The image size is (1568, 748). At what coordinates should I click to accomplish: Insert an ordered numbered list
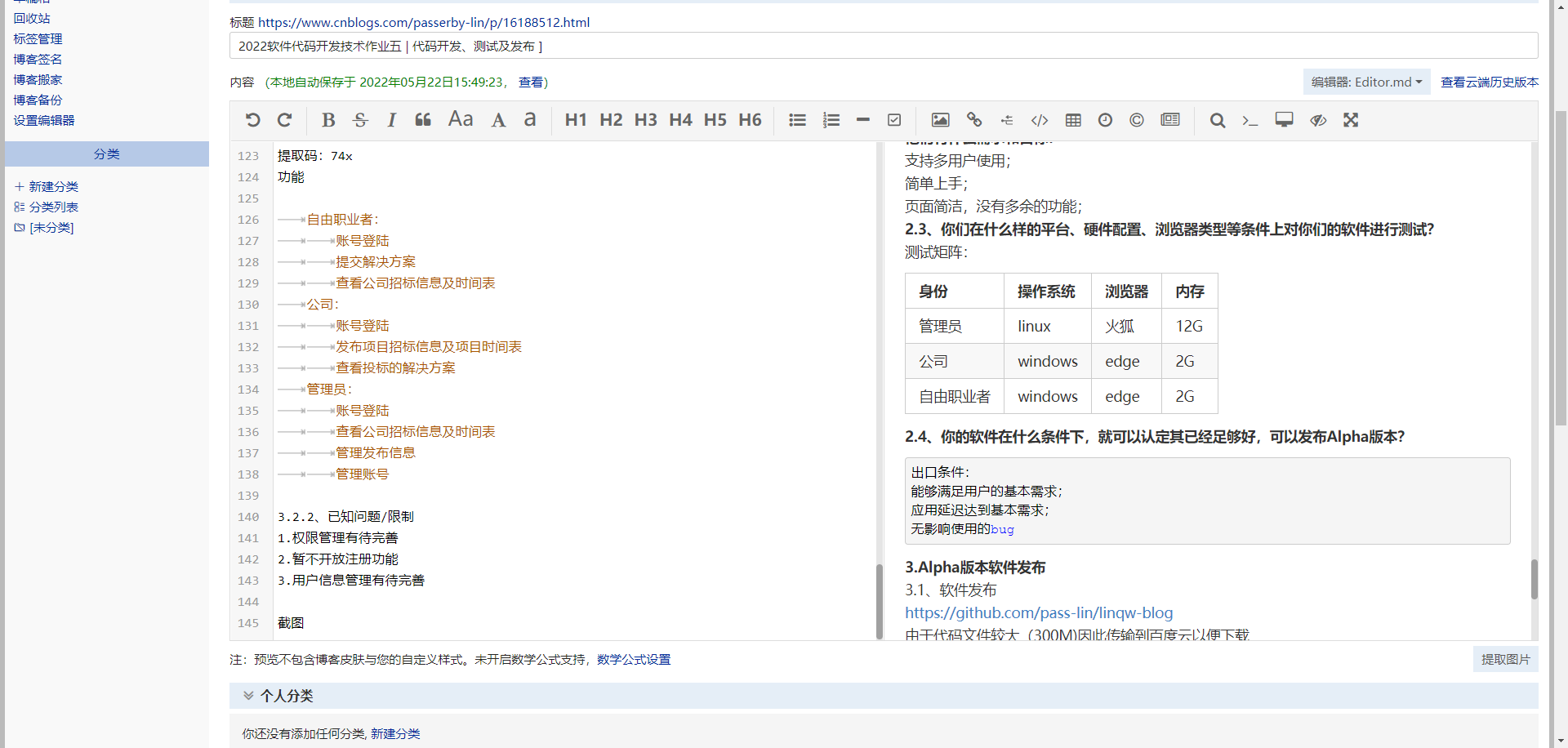[831, 120]
